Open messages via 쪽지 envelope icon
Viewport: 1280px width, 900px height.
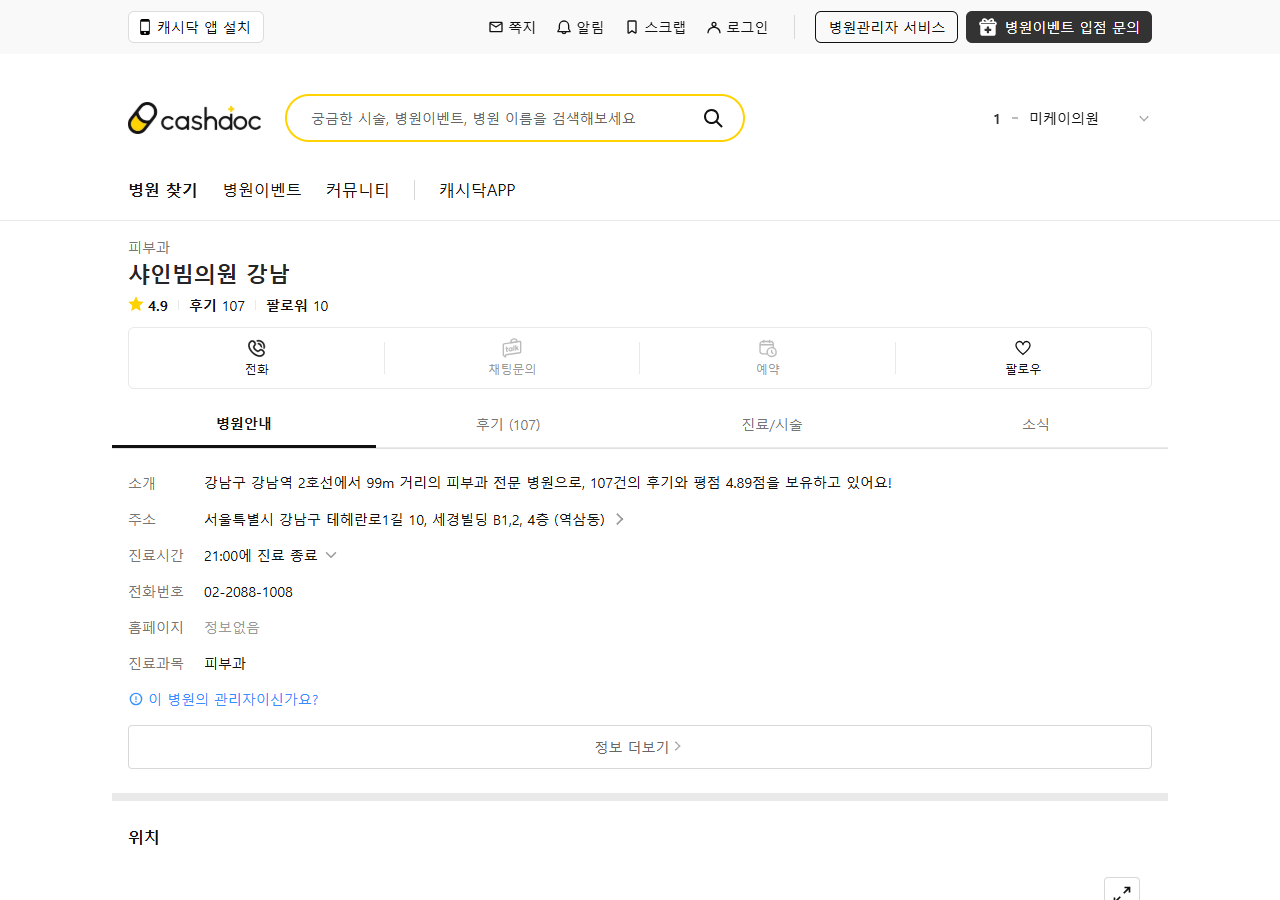coord(512,27)
